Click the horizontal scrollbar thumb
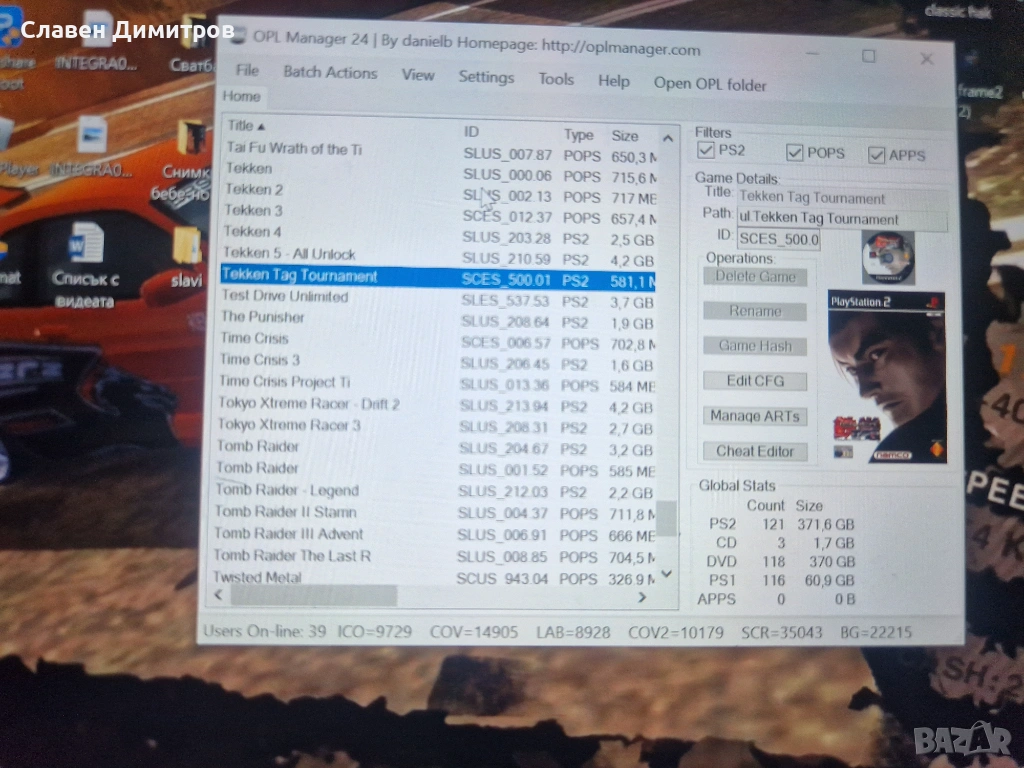Image resolution: width=1024 pixels, height=768 pixels. click(x=313, y=595)
